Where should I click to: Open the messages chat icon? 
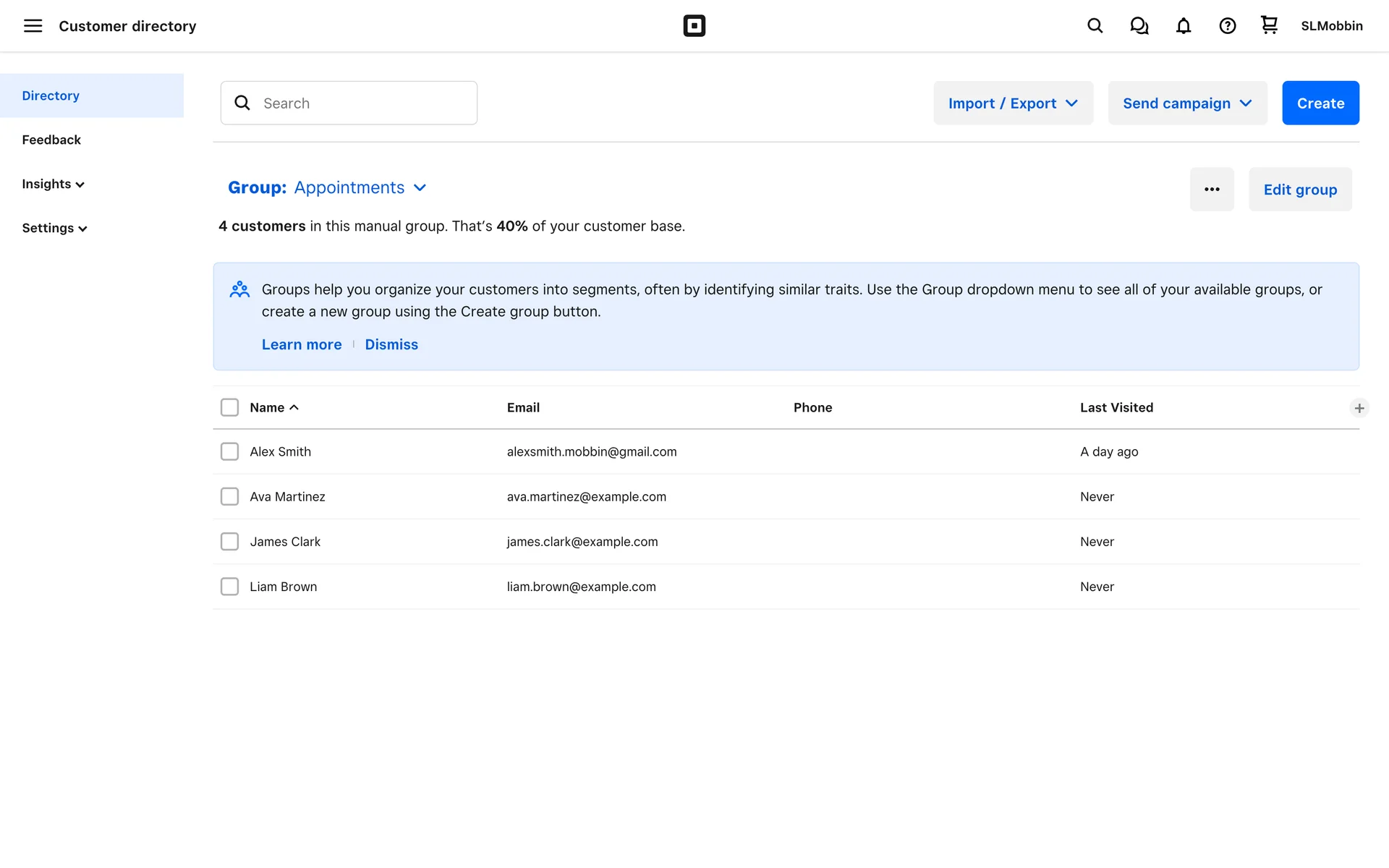(x=1139, y=26)
